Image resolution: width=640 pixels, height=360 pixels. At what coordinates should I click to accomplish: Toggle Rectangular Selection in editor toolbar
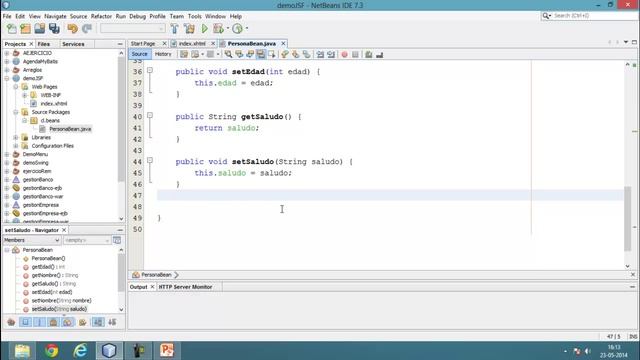[271, 54]
